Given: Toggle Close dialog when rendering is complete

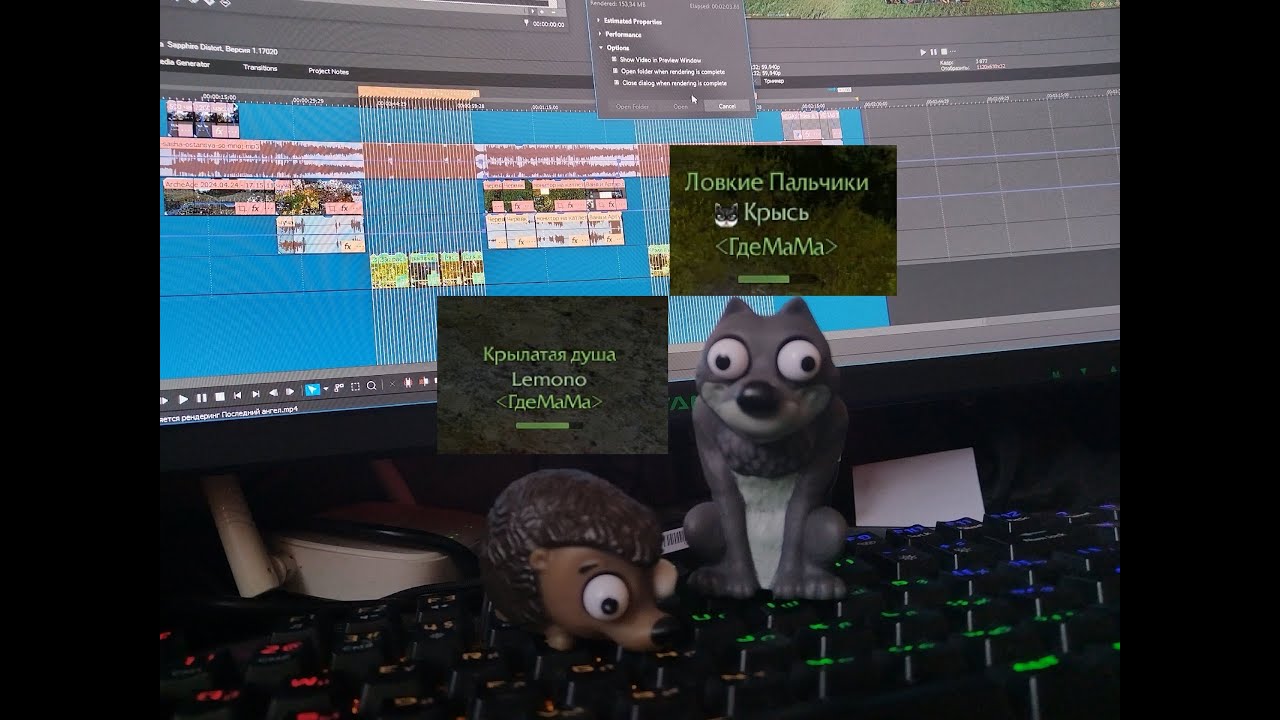Looking at the screenshot, I should pos(616,83).
